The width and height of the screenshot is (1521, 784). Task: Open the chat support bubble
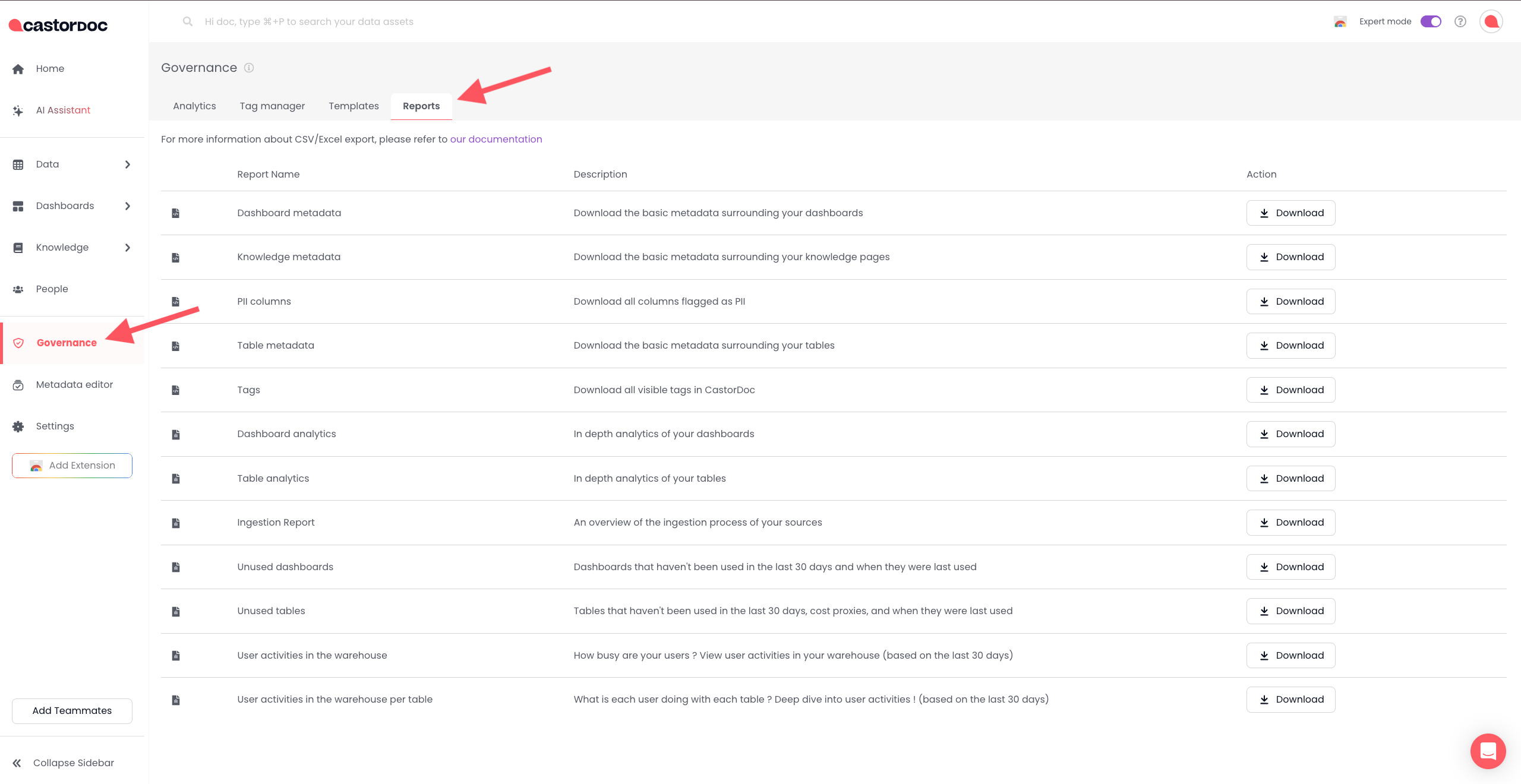[x=1487, y=751]
